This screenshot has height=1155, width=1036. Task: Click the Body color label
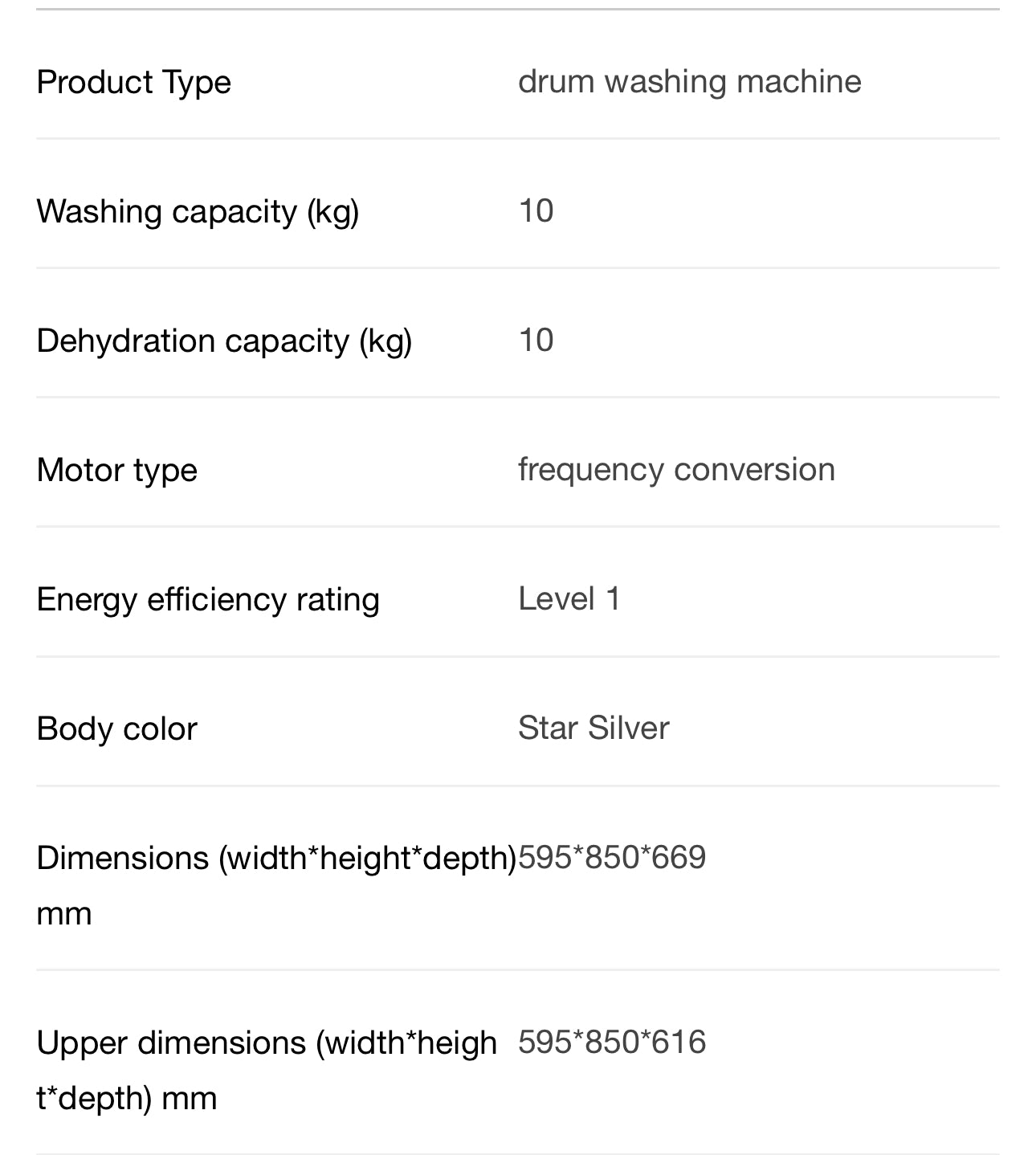117,729
